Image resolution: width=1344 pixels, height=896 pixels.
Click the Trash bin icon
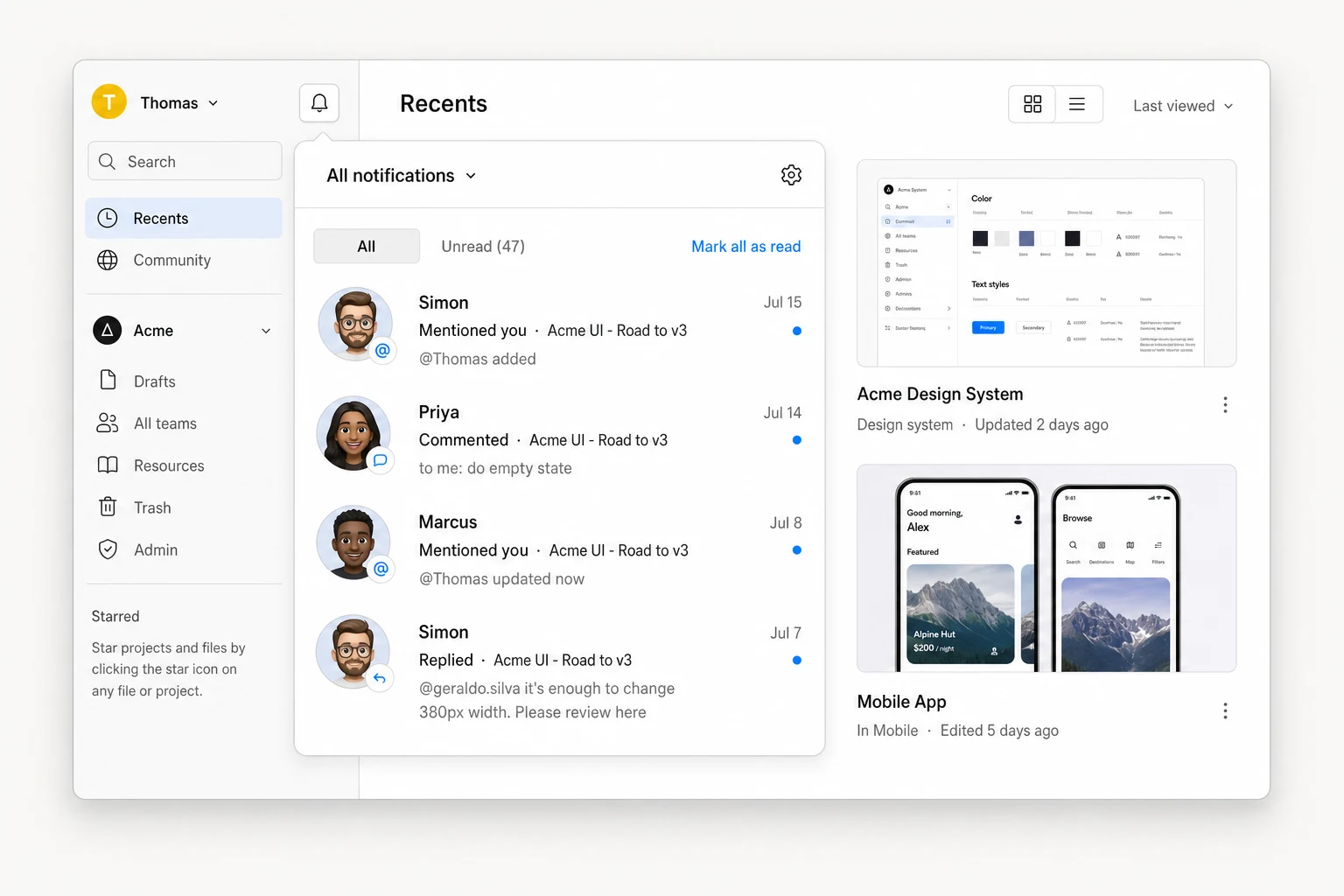[x=108, y=507]
